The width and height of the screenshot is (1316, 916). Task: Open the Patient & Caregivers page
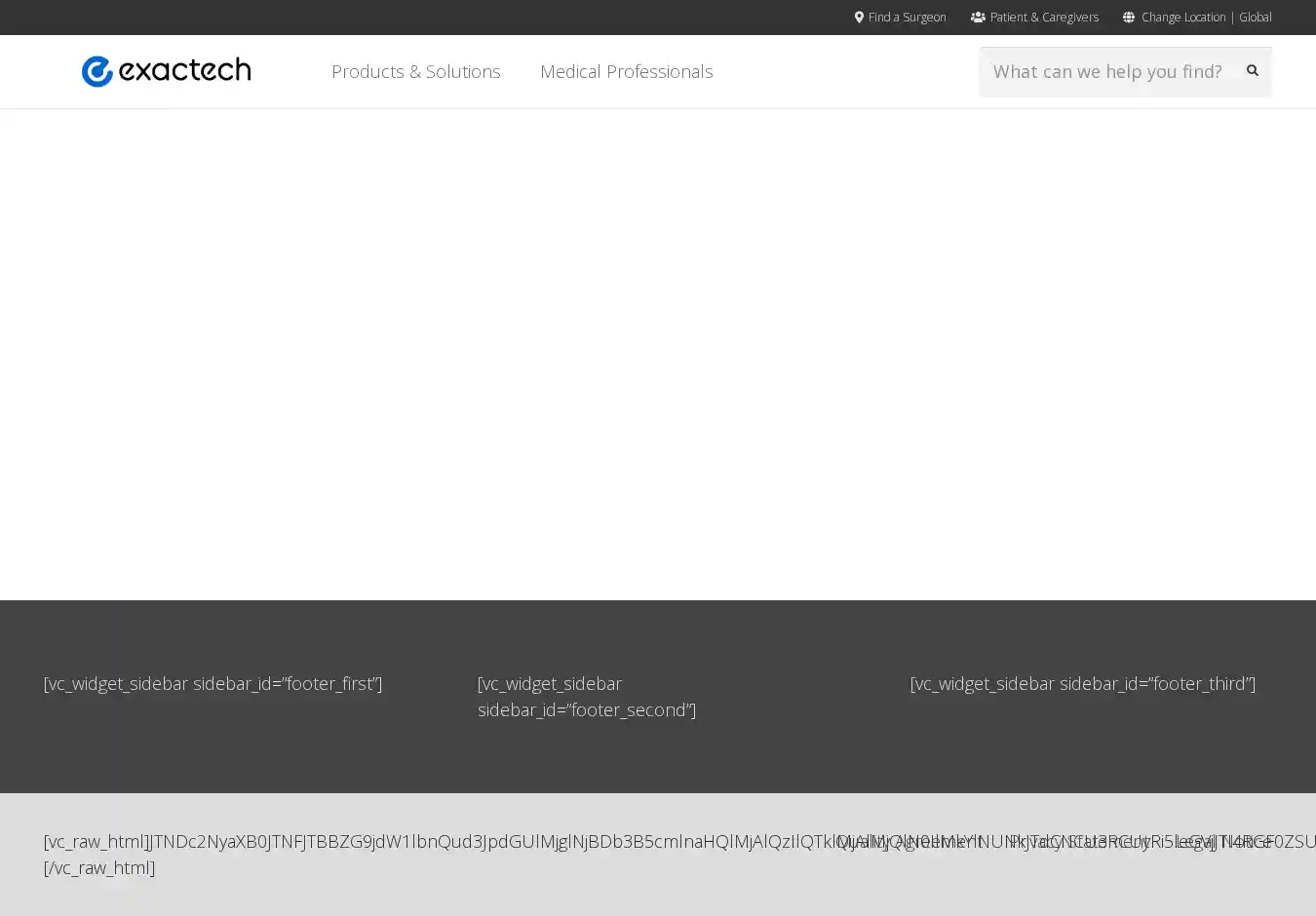point(1044,17)
